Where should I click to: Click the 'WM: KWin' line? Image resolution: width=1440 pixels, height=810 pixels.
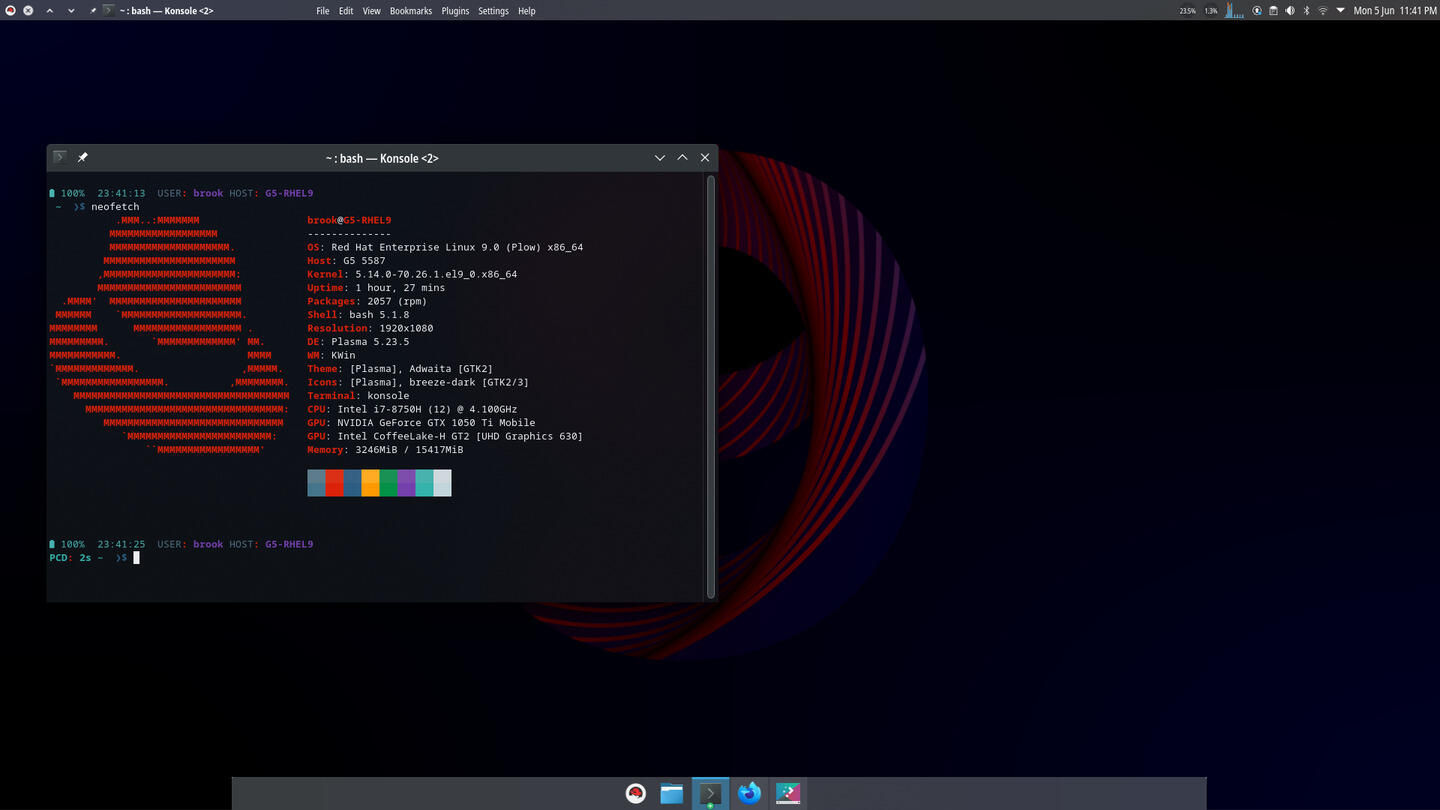pyautogui.click(x=331, y=355)
